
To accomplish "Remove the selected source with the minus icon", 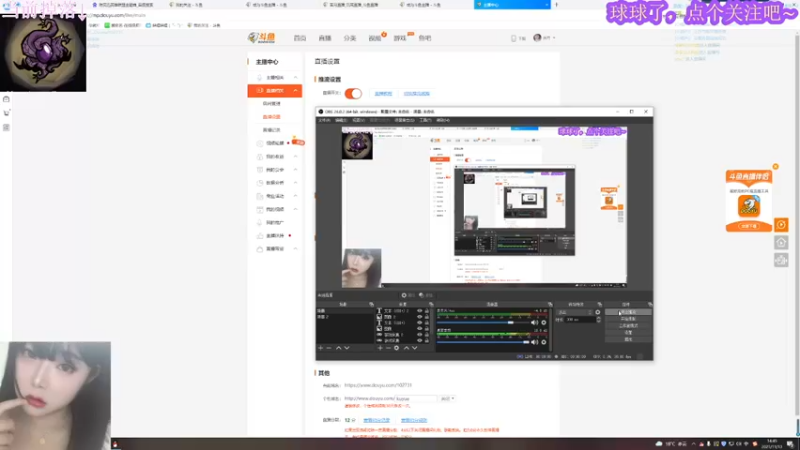I will 388,348.
